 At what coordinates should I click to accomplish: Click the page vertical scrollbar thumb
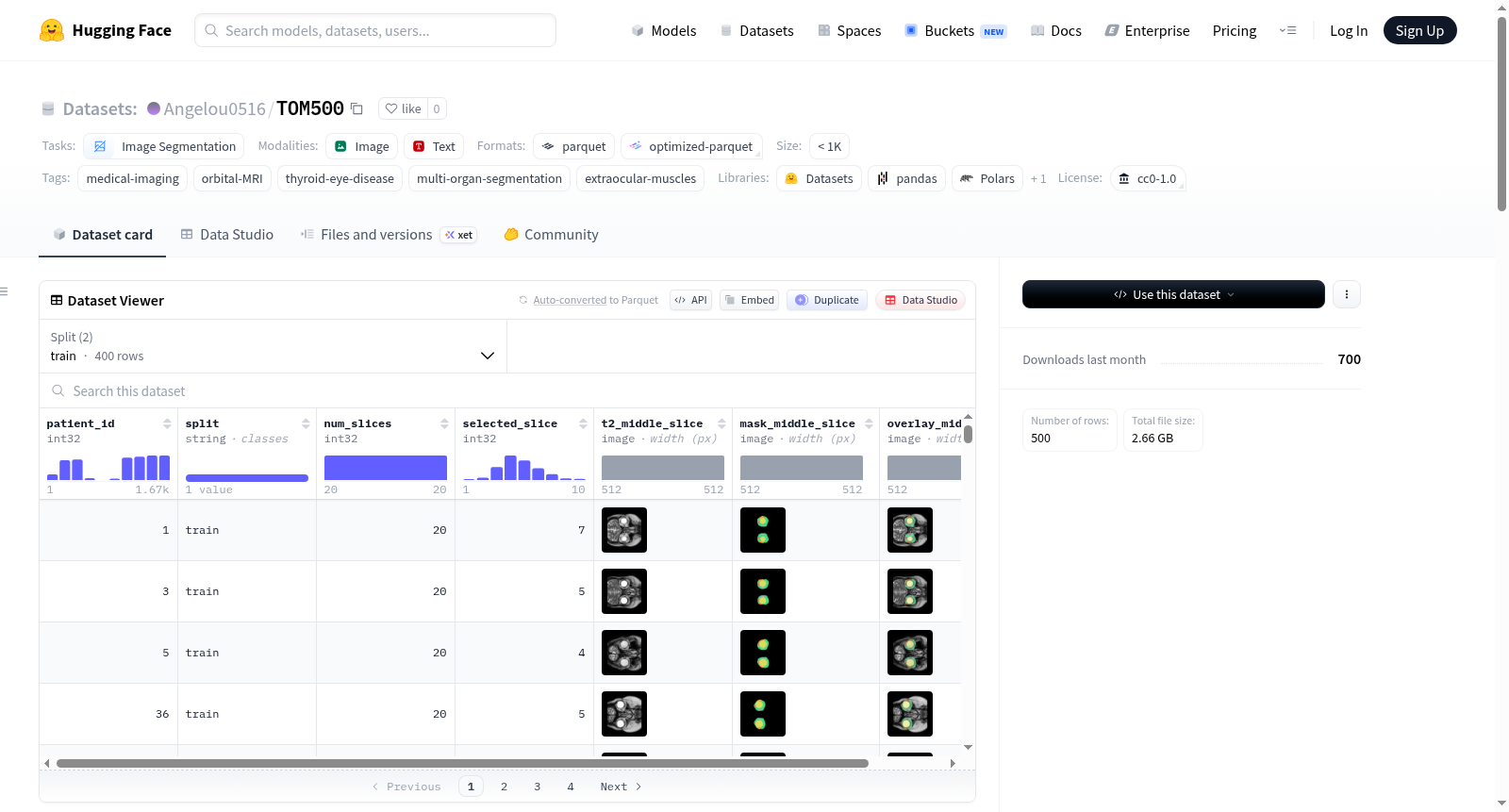tap(1501, 113)
